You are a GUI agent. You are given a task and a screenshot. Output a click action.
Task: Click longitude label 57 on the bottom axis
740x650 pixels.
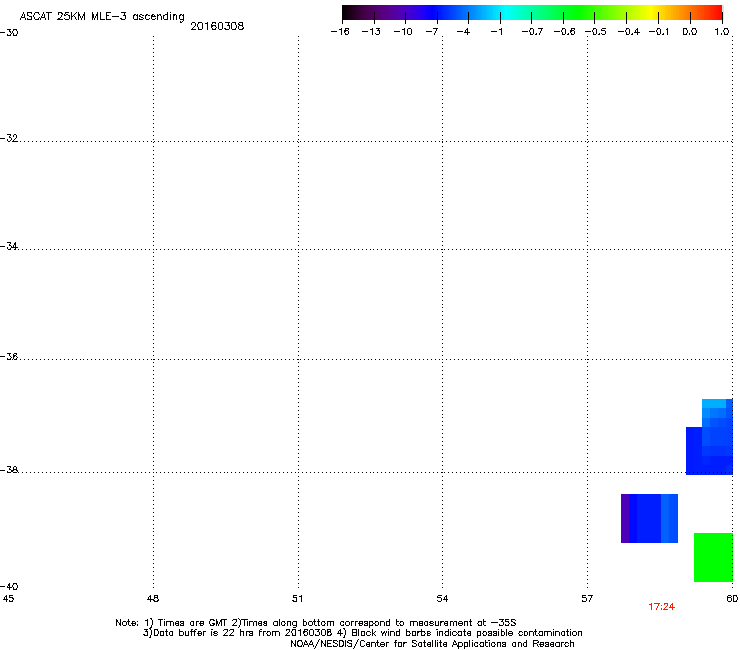pyautogui.click(x=587, y=599)
